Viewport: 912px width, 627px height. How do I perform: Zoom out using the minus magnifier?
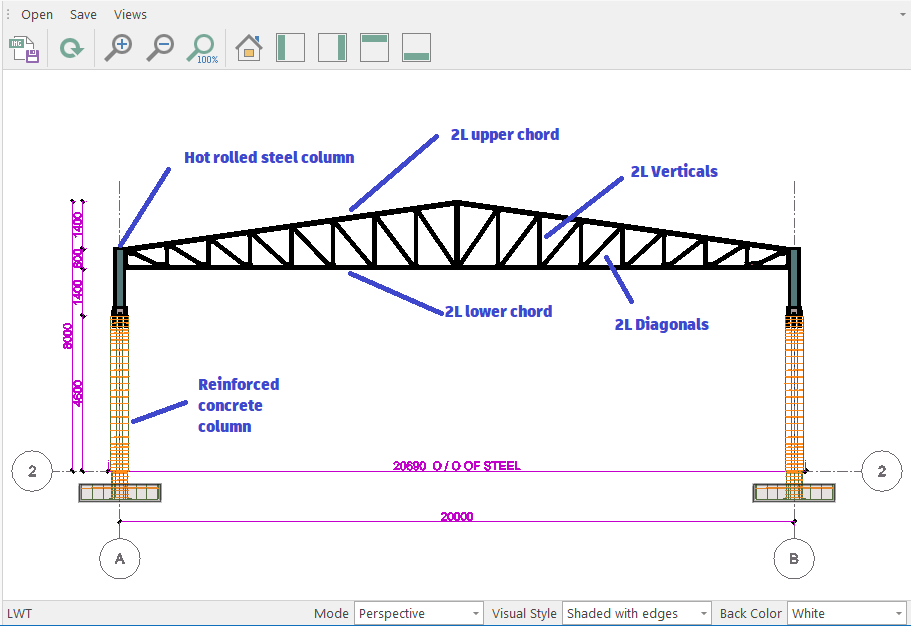[x=160, y=47]
